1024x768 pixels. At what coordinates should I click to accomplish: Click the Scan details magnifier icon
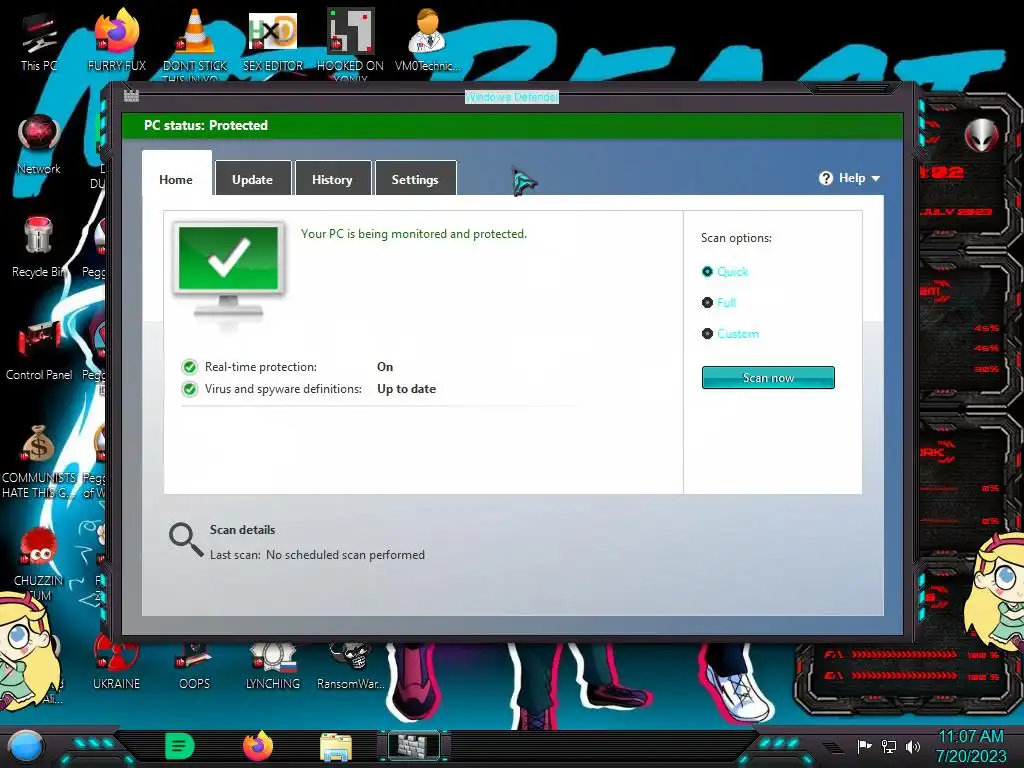click(x=186, y=540)
